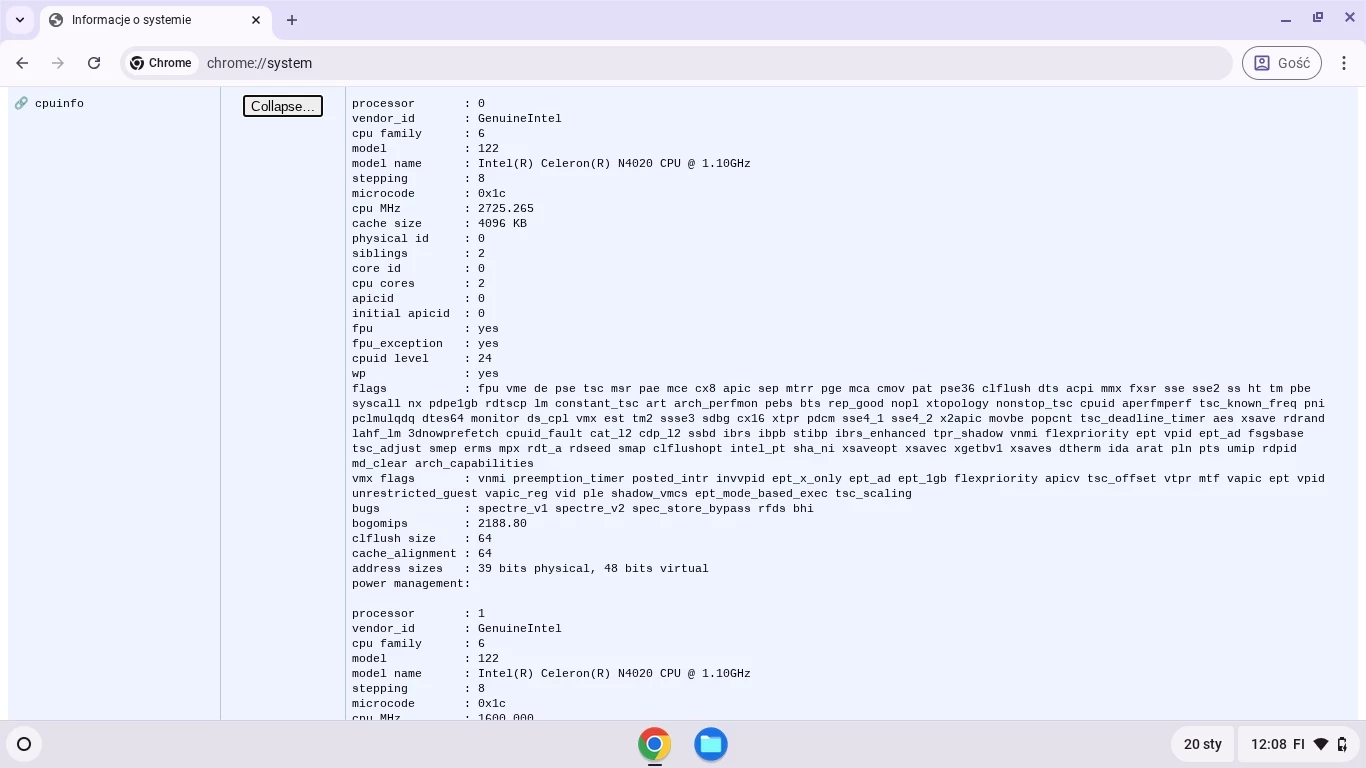Click the Chrome site info chip
Viewport: 1366px width, 768px height.
[160, 63]
